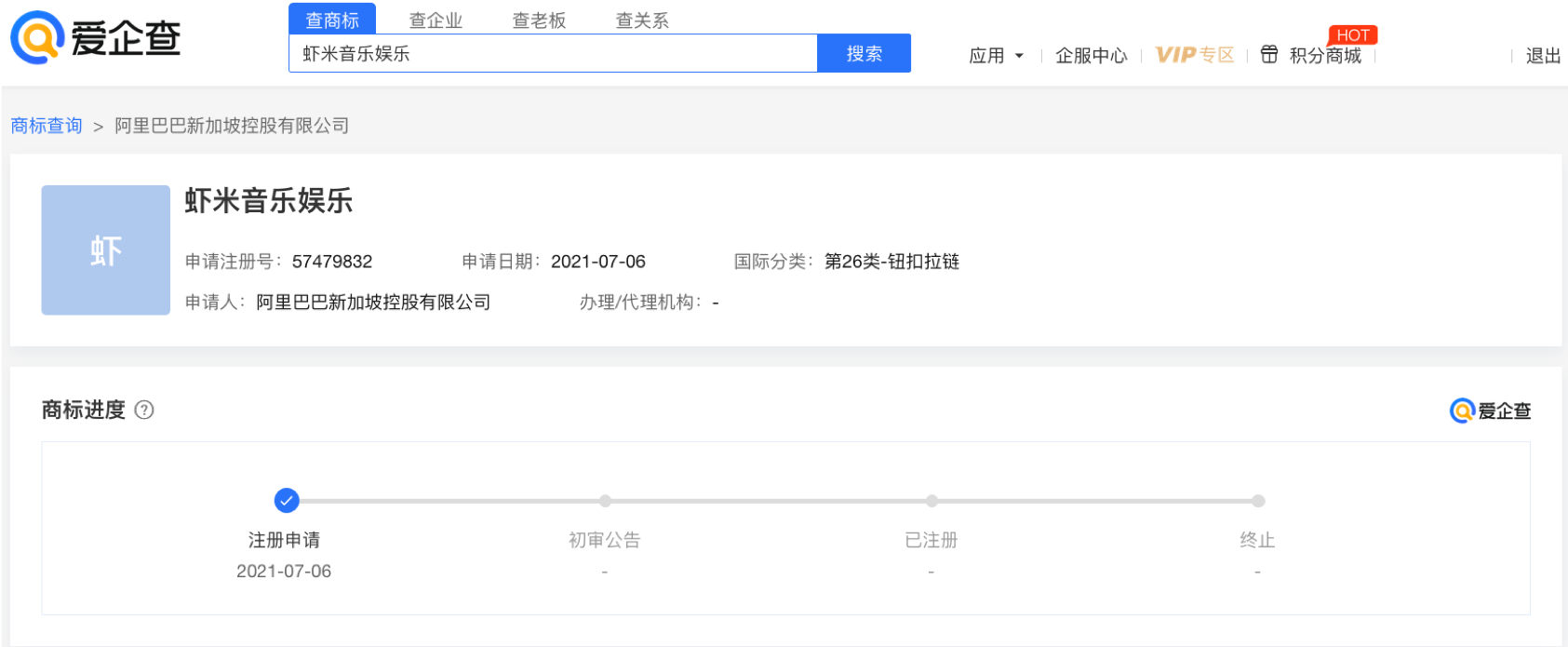Click the help question mark beside 商标进度
The image size is (1568, 647).
pyautogui.click(x=144, y=410)
